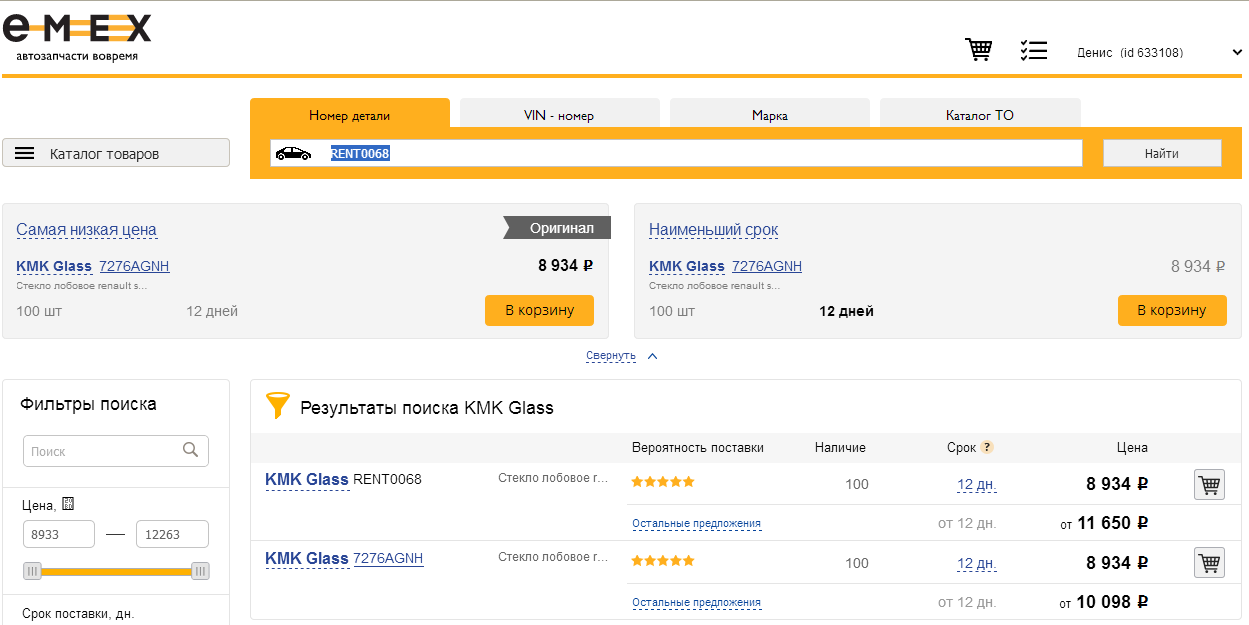Screen dimensions: 1249x625
Task: Click the Вероятность поставки column header
Action: 697,447
